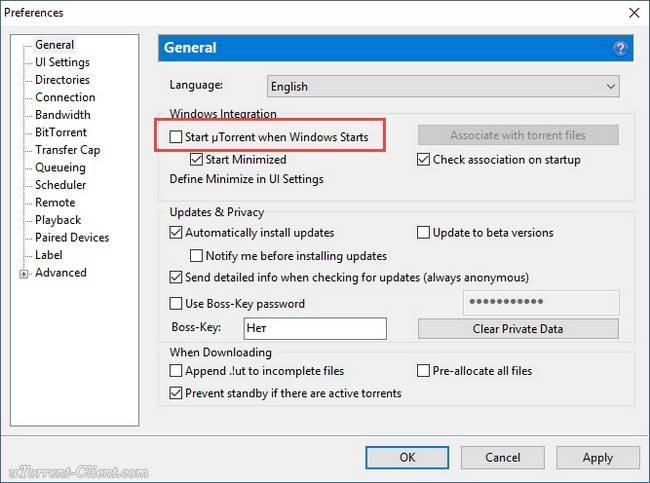
Task: Uncheck Start Minimized
Action: pyautogui.click(x=196, y=159)
